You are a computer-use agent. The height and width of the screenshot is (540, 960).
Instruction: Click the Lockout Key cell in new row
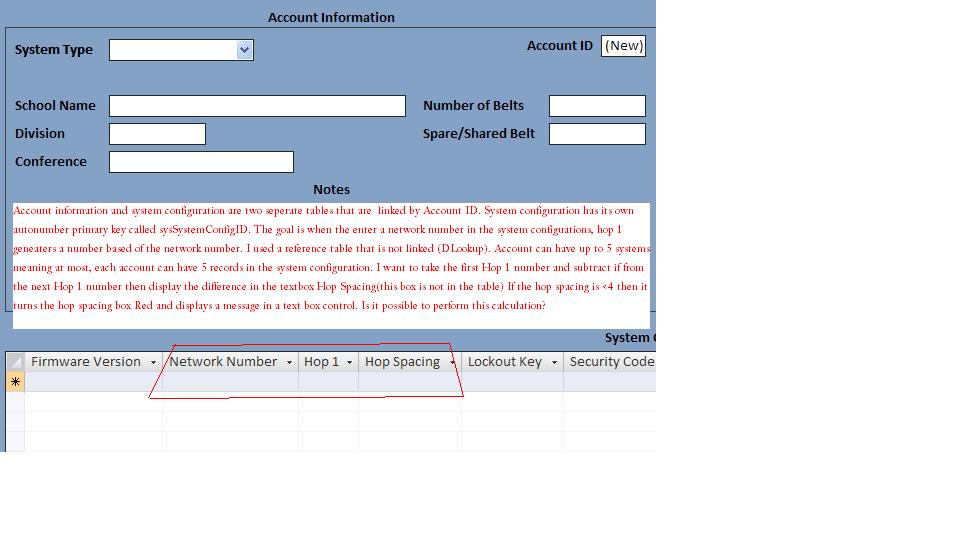pos(512,382)
